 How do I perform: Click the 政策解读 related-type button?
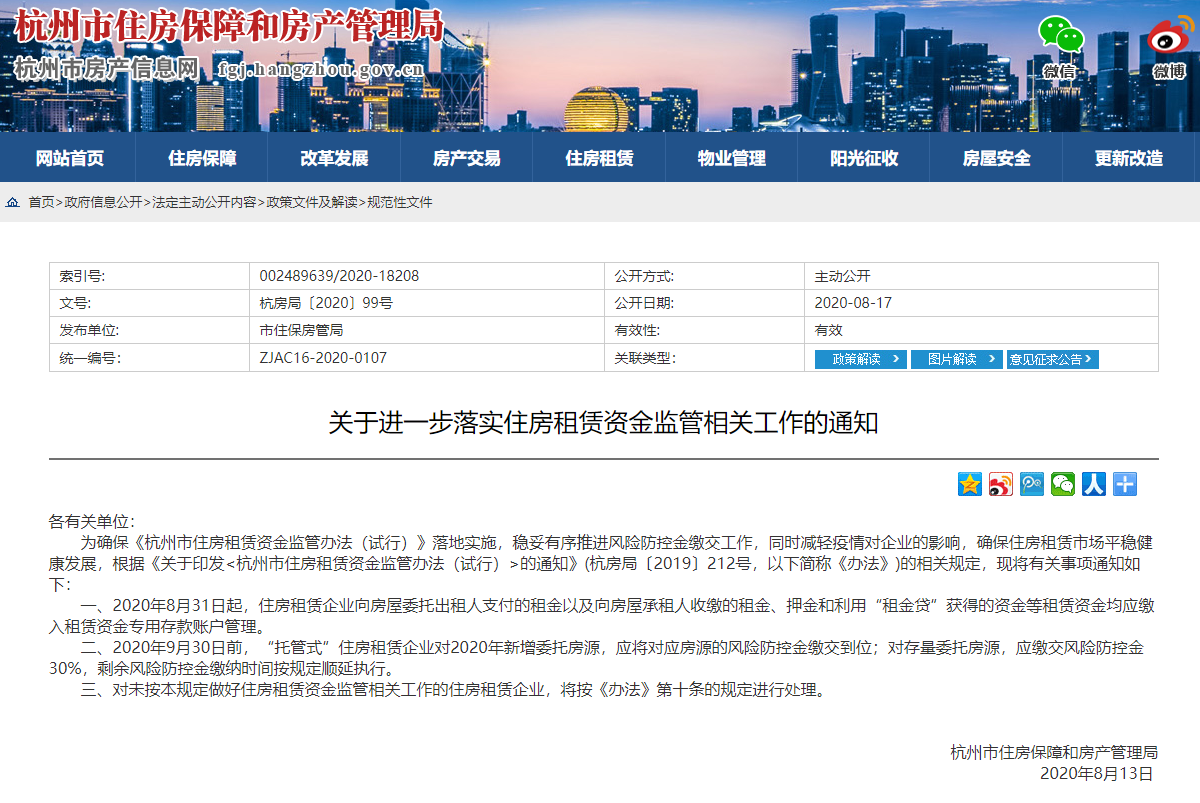(x=861, y=359)
